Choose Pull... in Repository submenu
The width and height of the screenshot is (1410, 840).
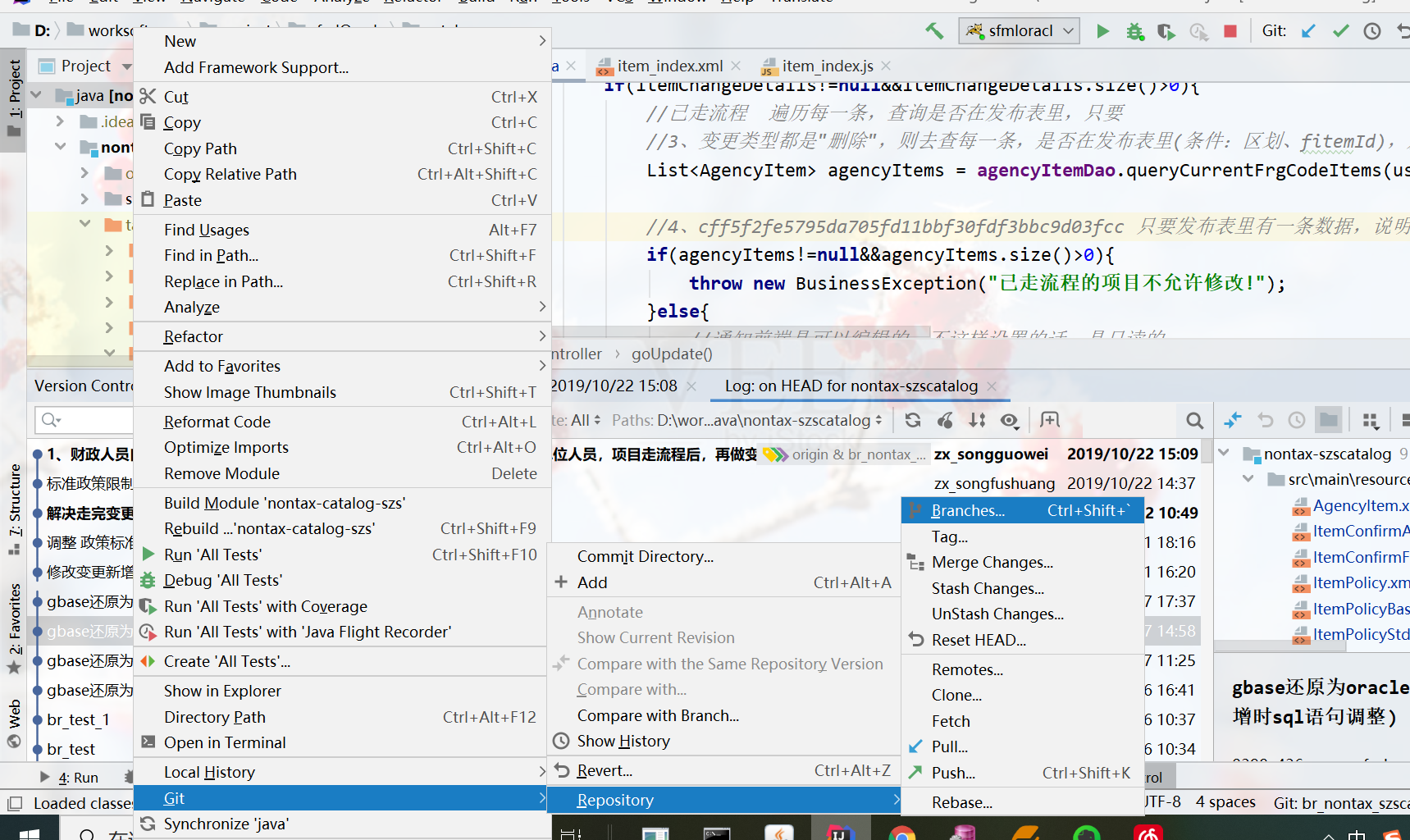click(x=1023, y=746)
